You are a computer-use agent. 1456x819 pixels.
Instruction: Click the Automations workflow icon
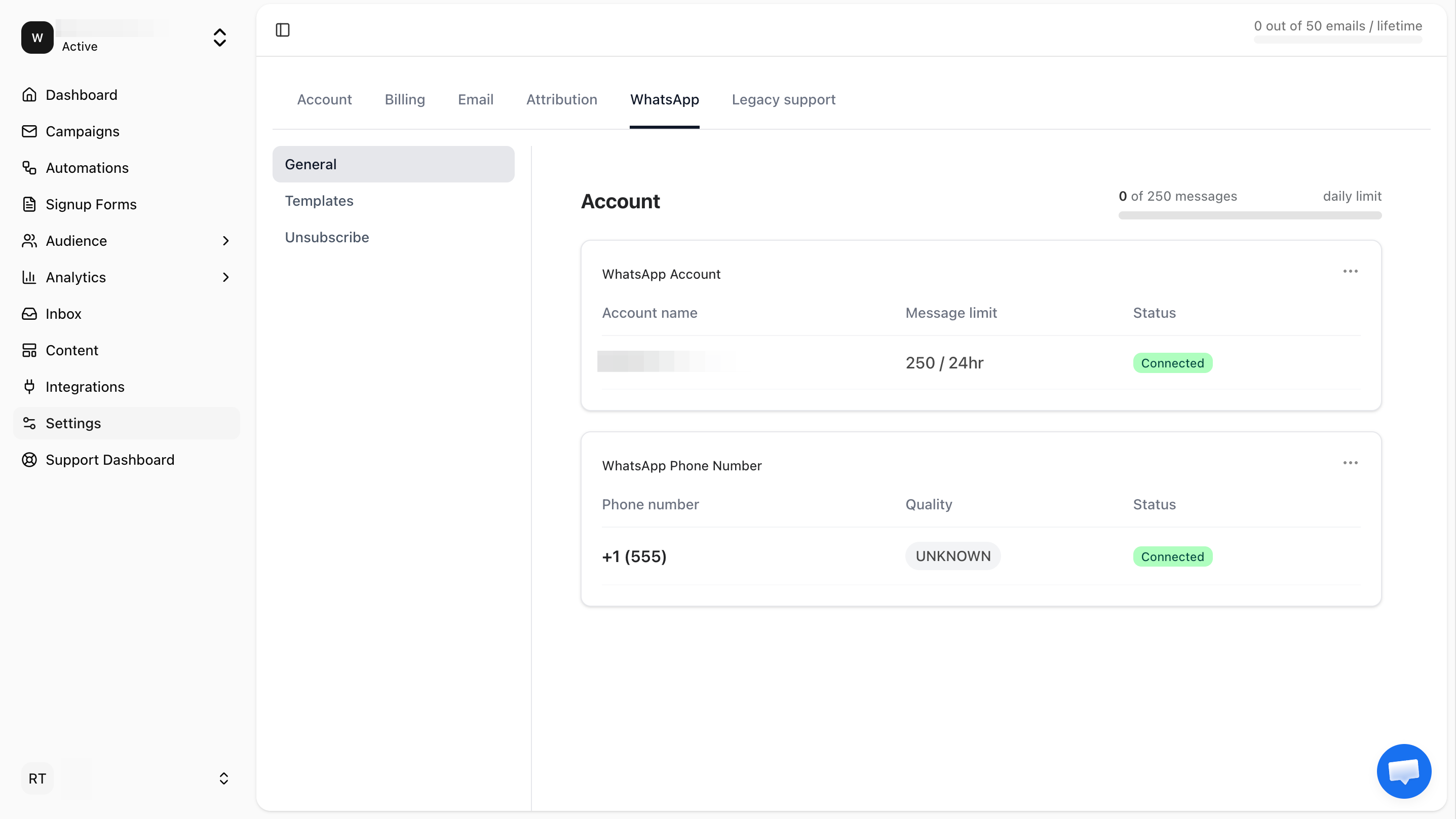[x=29, y=167]
